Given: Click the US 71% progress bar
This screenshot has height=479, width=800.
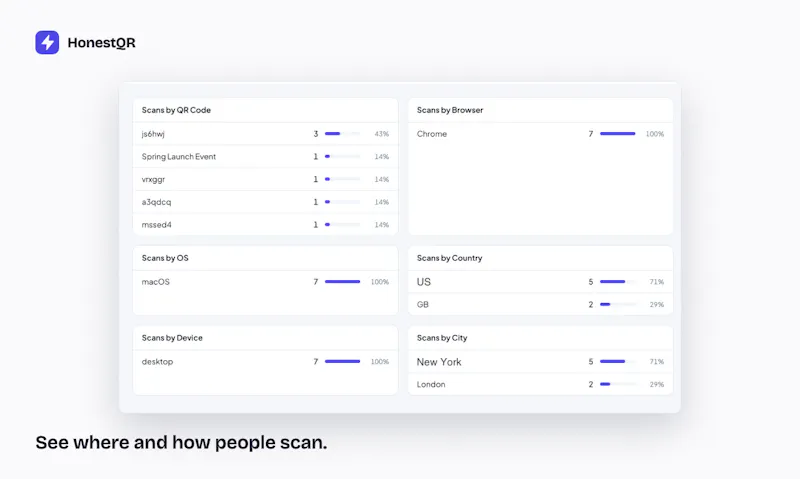Looking at the screenshot, I should [618, 282].
